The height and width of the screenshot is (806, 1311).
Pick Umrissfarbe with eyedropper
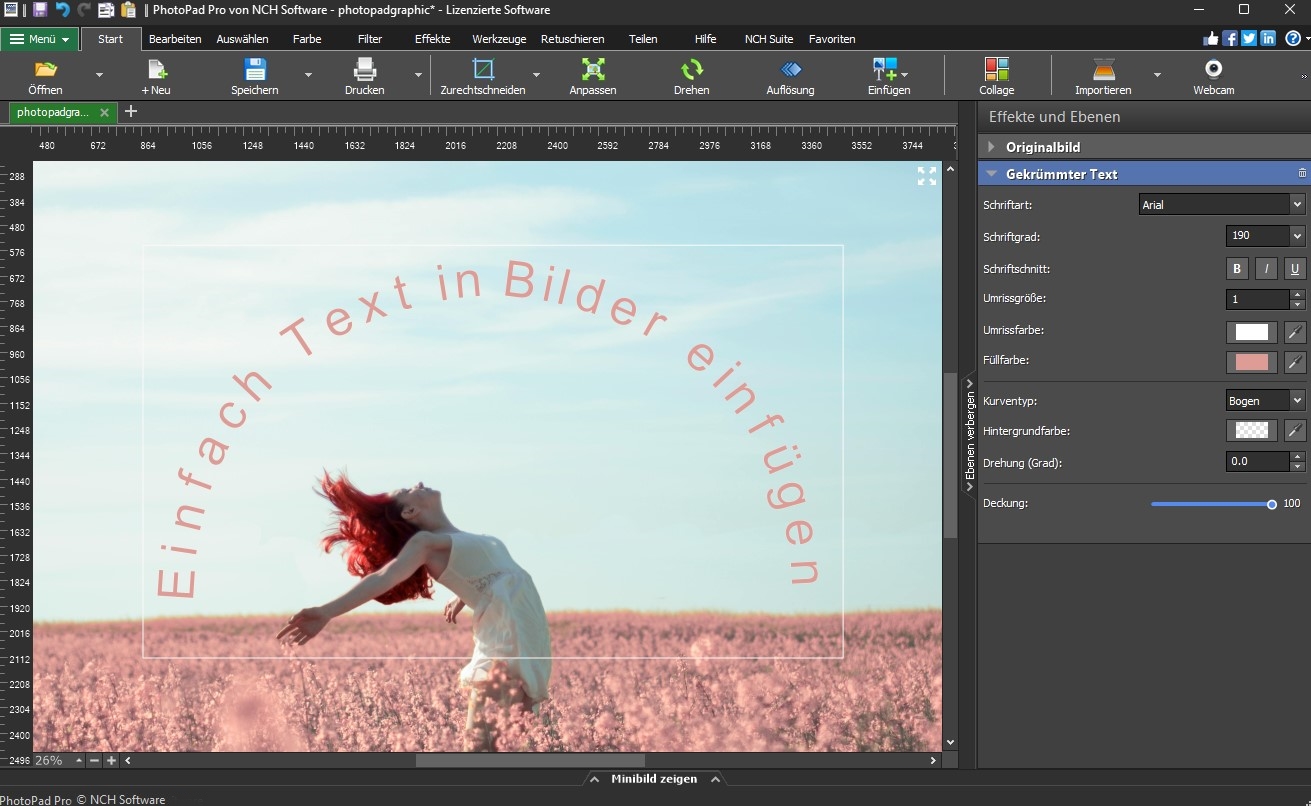tap(1295, 332)
